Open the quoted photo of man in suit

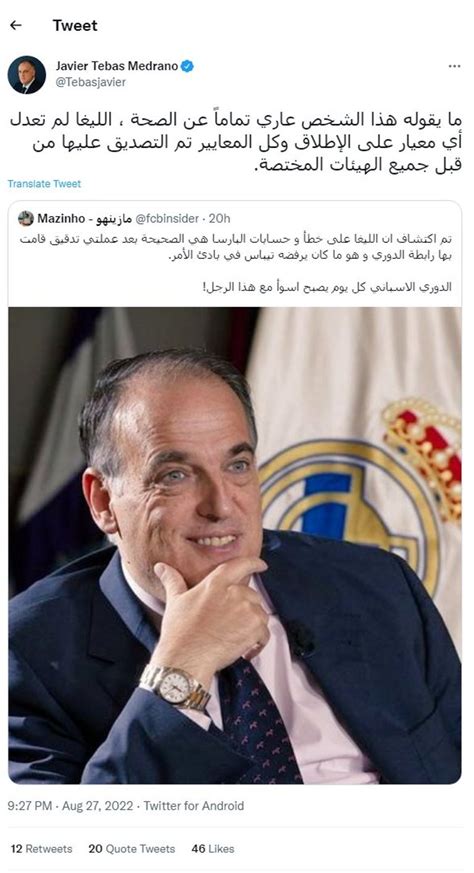click(x=234, y=545)
